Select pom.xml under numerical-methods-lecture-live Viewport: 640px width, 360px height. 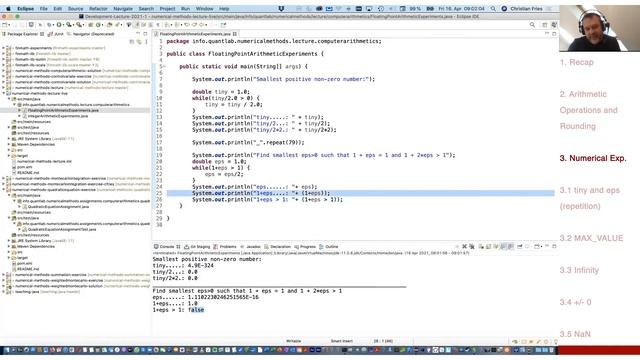click(x=24, y=167)
